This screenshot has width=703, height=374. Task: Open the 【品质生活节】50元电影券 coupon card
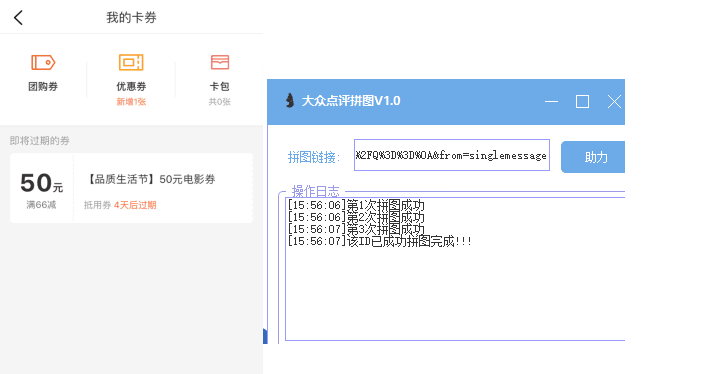pyautogui.click(x=131, y=188)
